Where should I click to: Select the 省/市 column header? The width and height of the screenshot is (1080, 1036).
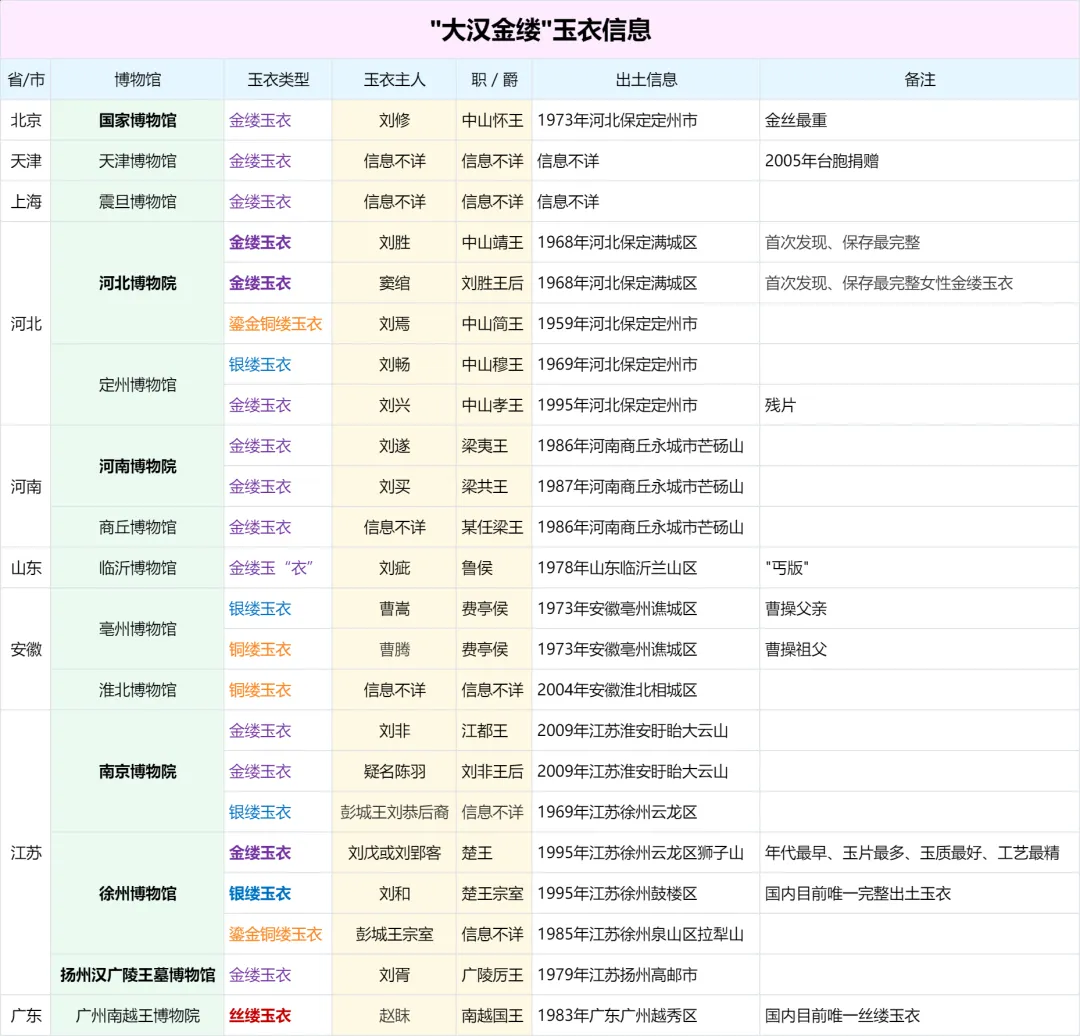[x=26, y=80]
